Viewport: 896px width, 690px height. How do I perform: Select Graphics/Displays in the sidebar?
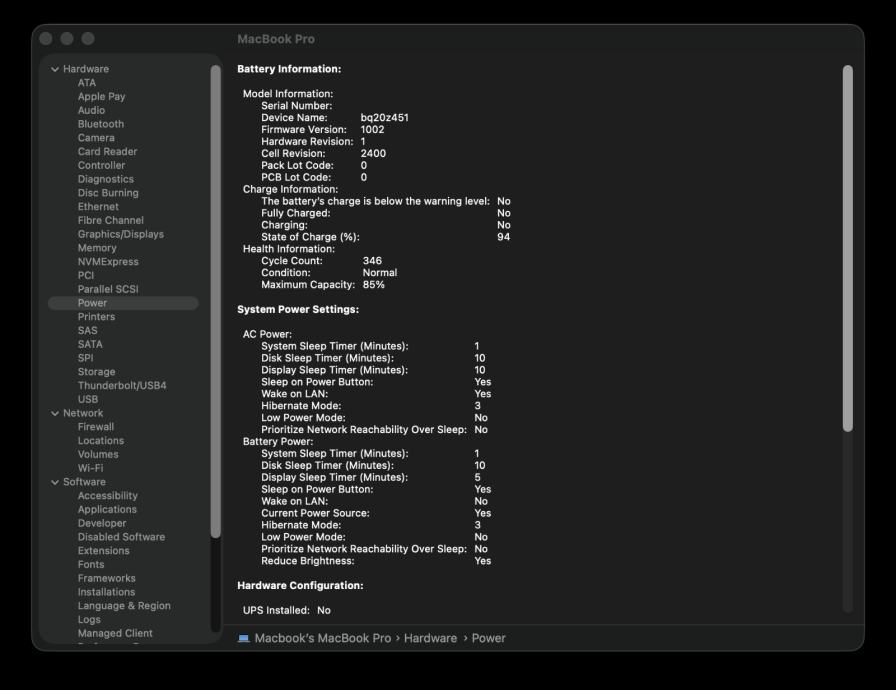121,234
